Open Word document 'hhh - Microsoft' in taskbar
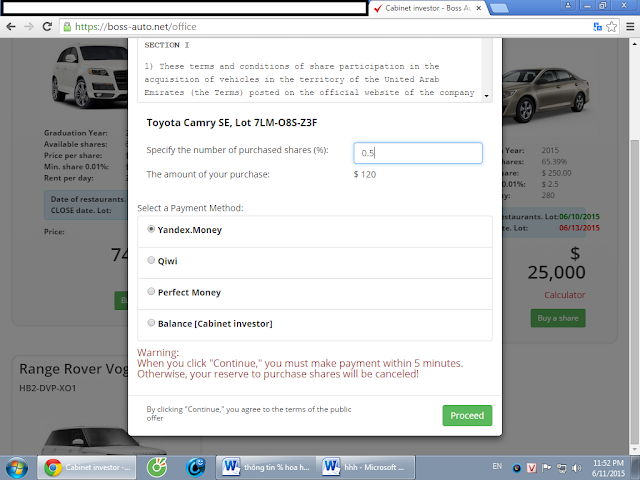 (366, 468)
